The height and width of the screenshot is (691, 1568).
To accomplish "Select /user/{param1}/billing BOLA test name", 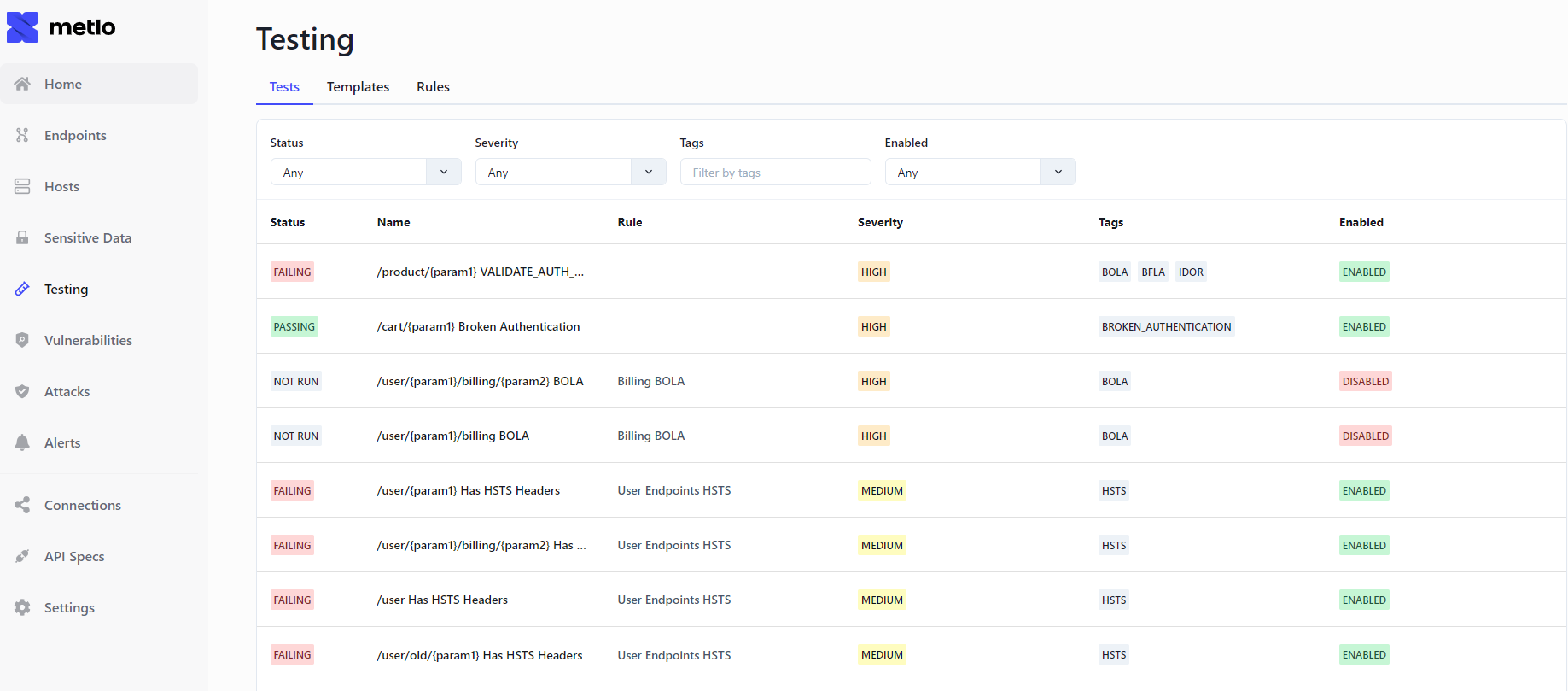I will (452, 436).
